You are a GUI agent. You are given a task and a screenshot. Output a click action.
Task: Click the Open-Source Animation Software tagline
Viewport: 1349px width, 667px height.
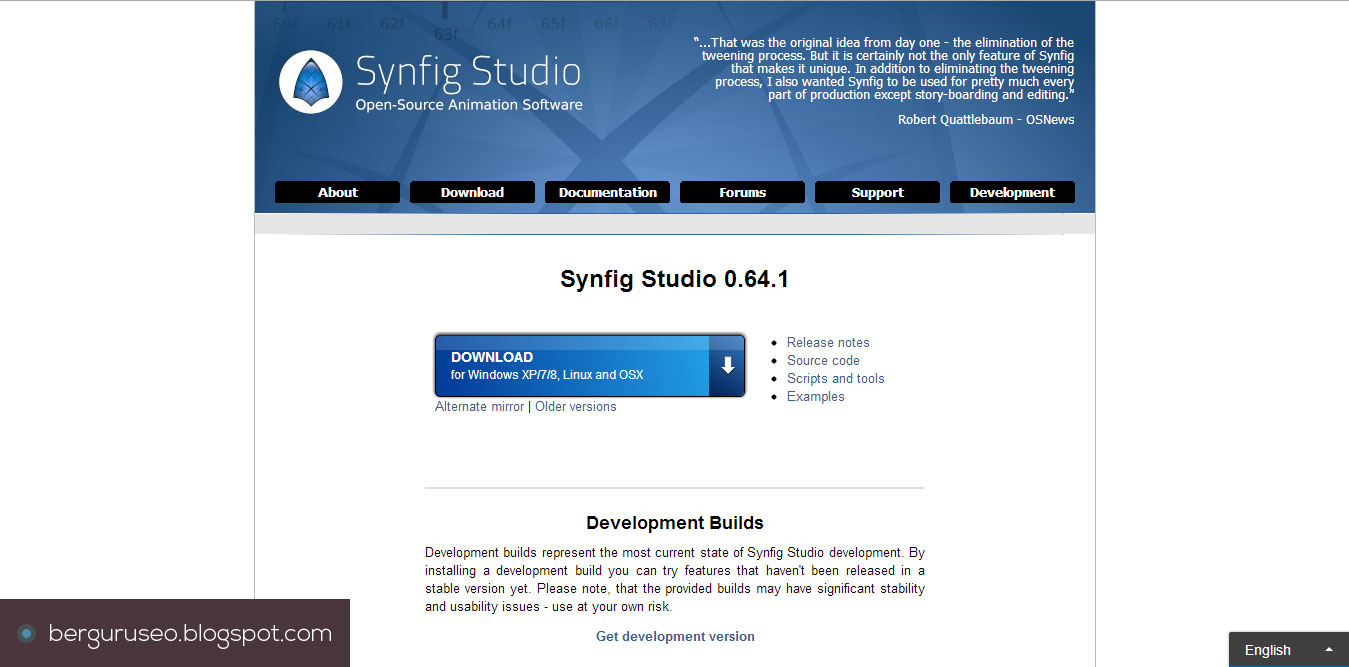click(469, 105)
